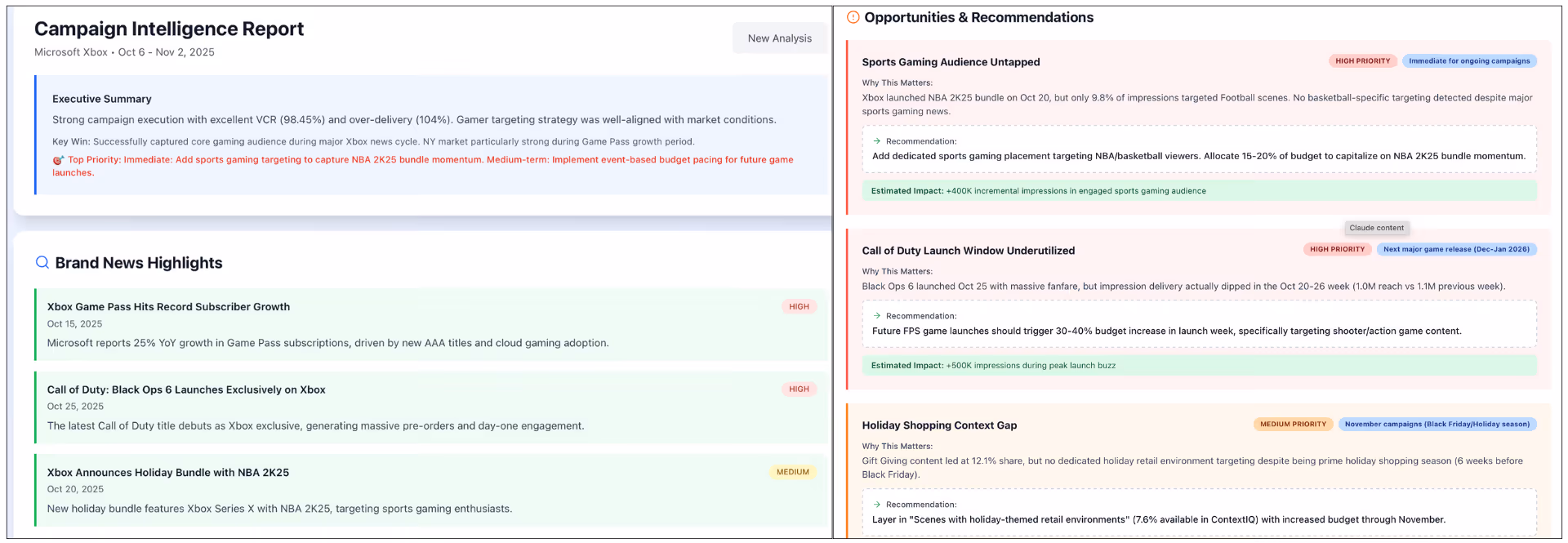Select the MEDIUM badge on the NBA 2K25 bundle card

click(x=792, y=472)
